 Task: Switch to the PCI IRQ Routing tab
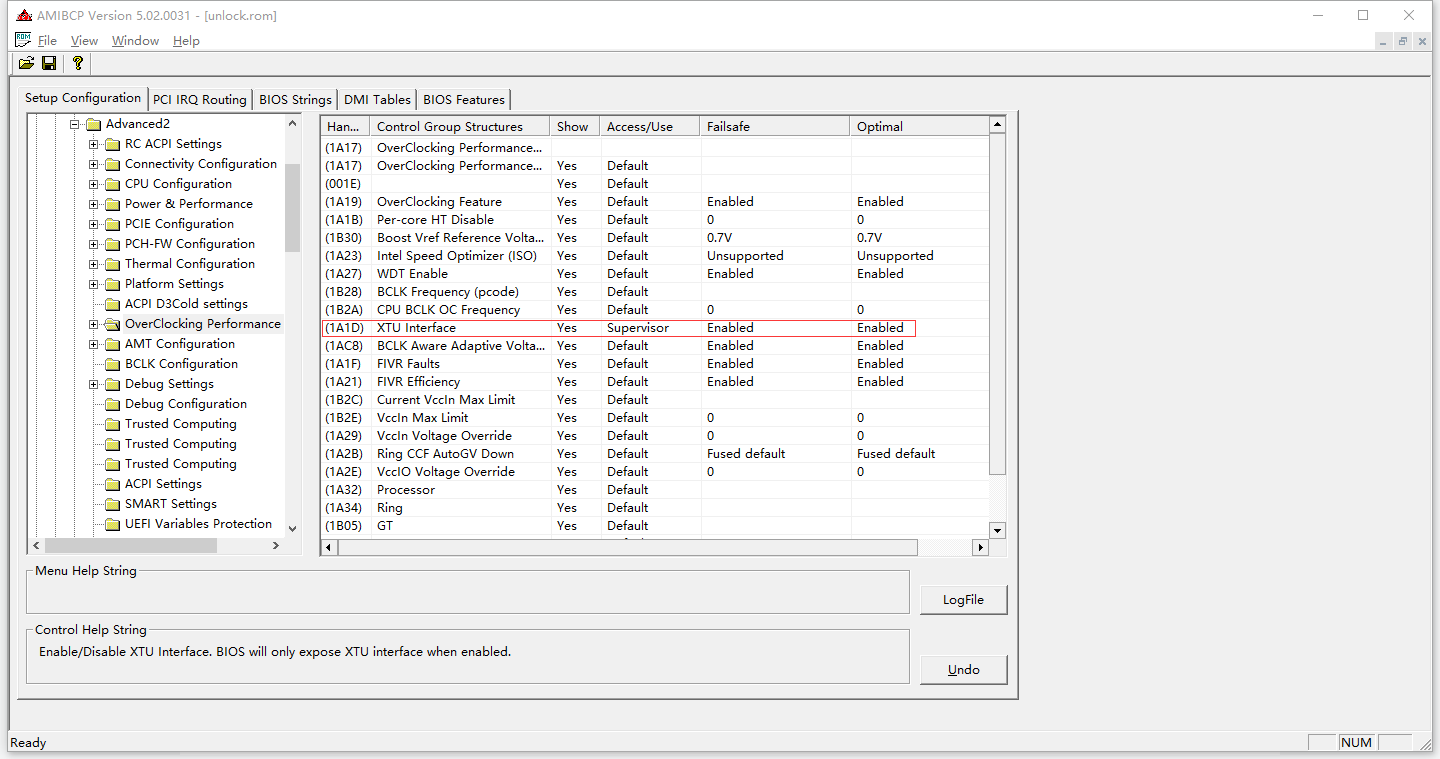[200, 99]
